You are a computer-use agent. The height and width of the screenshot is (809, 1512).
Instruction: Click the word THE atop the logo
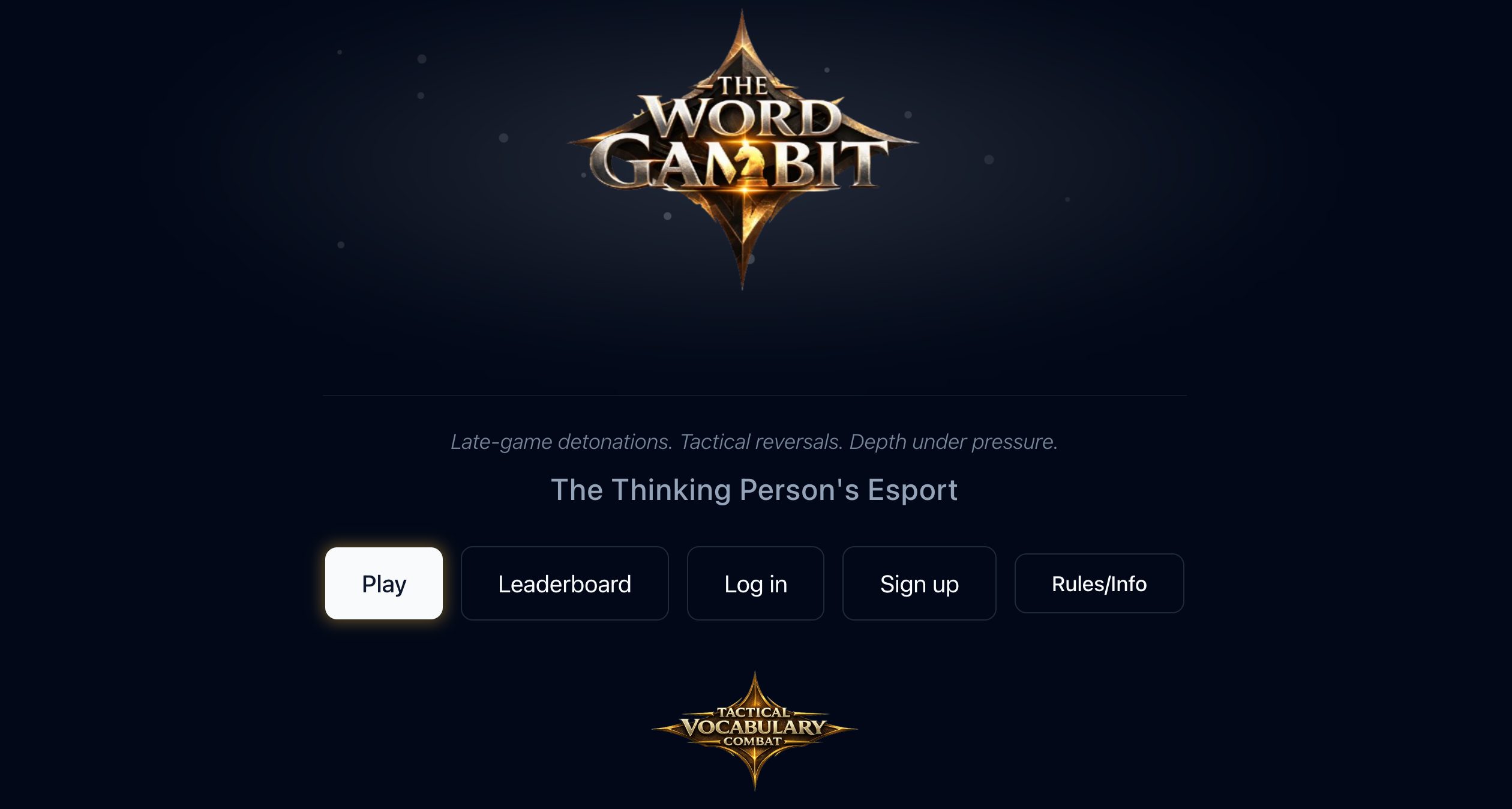coord(743,86)
